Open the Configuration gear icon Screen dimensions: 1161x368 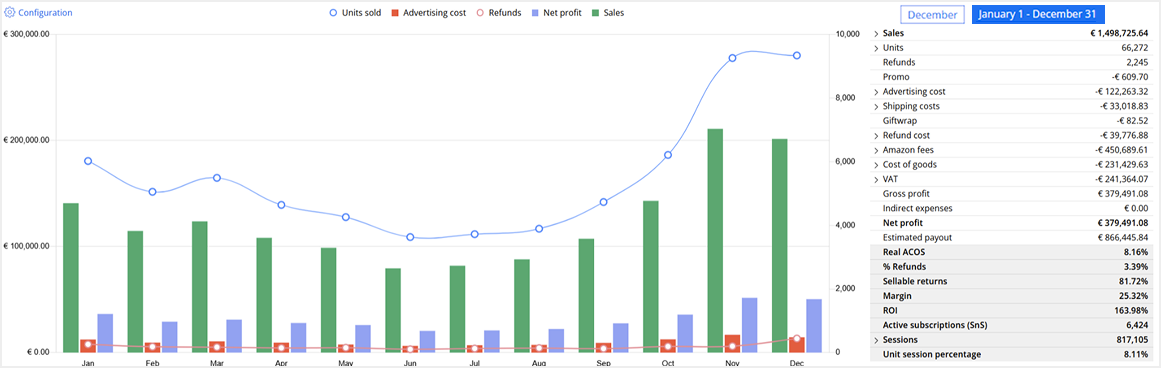coord(10,13)
